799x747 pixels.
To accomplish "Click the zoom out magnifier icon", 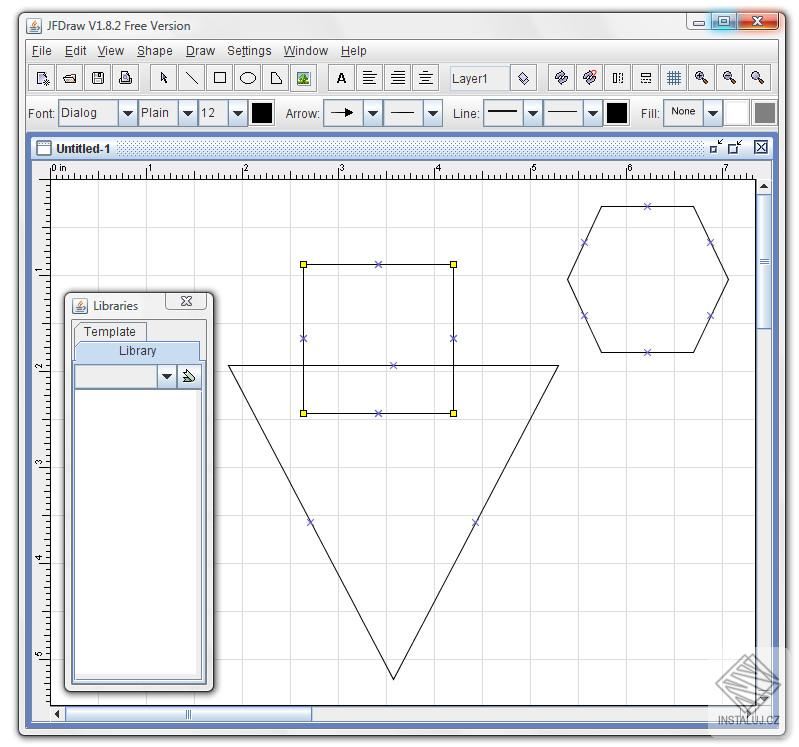I will click(729, 78).
